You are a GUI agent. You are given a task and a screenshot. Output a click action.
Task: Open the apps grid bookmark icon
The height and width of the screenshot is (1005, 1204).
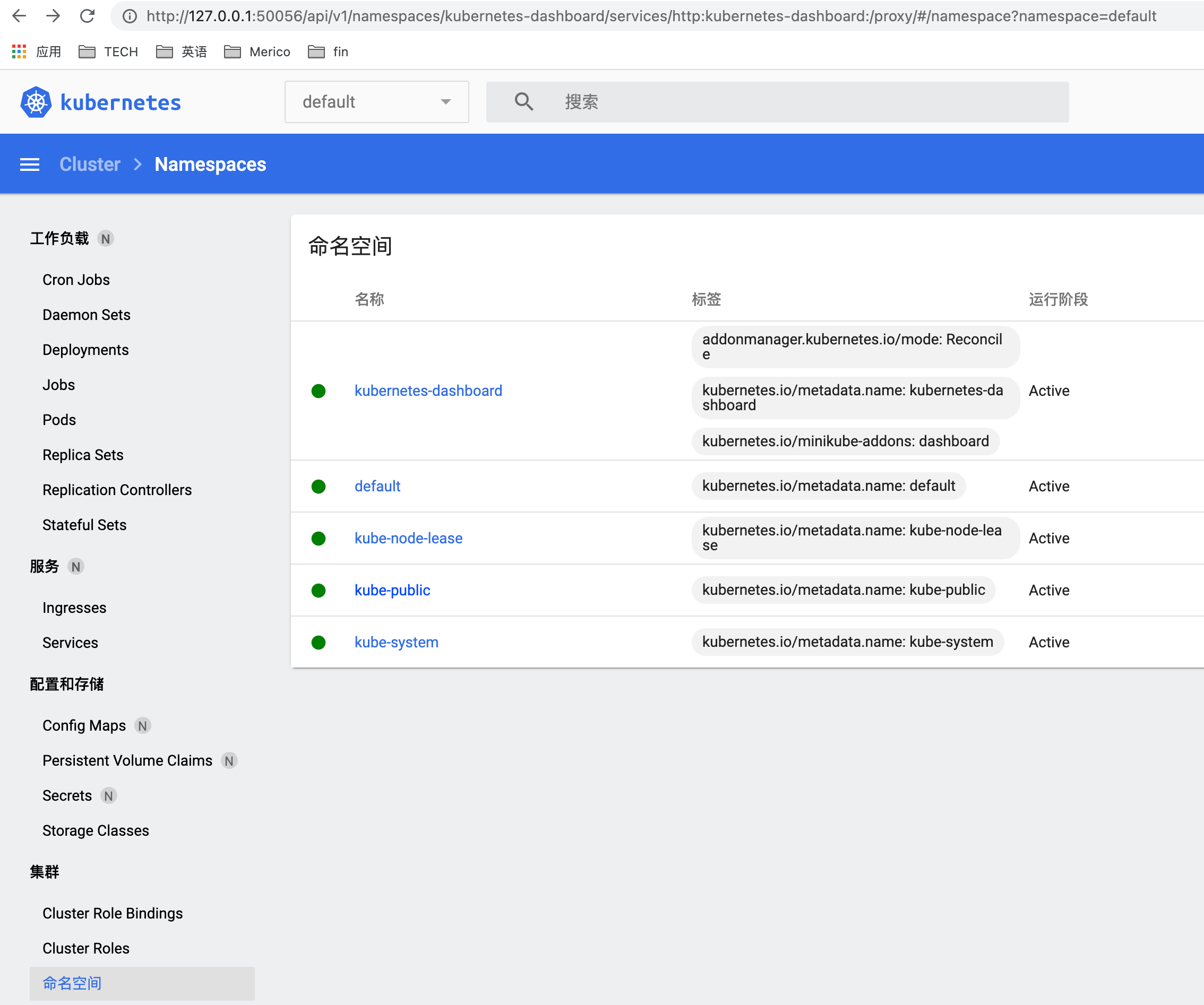point(19,51)
